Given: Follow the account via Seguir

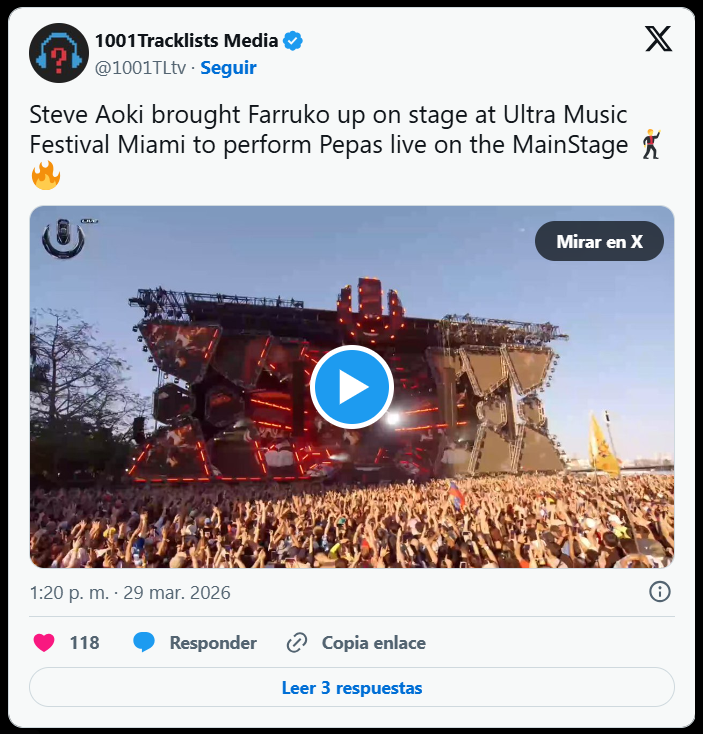Looking at the screenshot, I should click(228, 68).
